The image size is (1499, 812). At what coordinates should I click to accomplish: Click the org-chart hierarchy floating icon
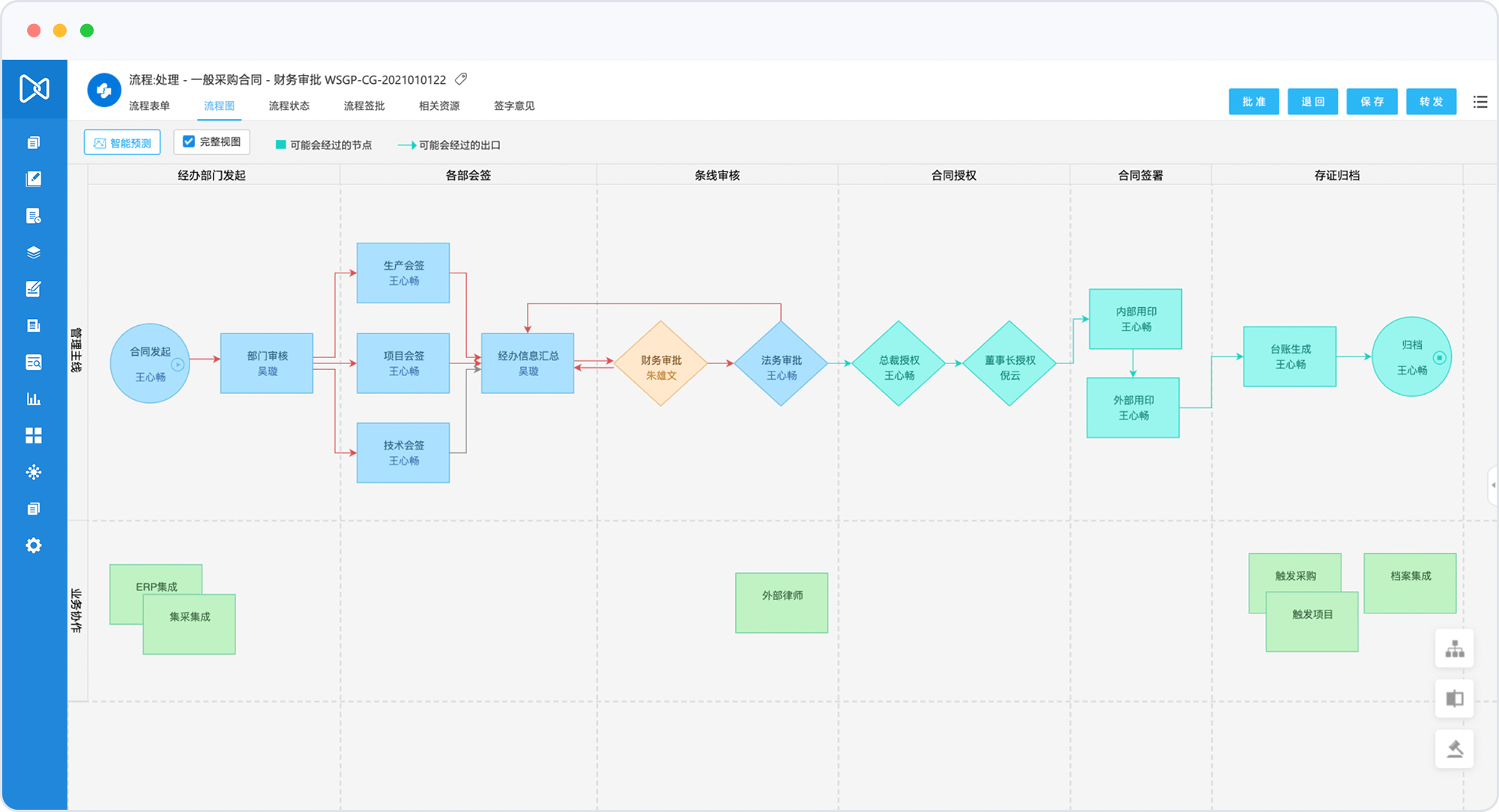coord(1454,649)
